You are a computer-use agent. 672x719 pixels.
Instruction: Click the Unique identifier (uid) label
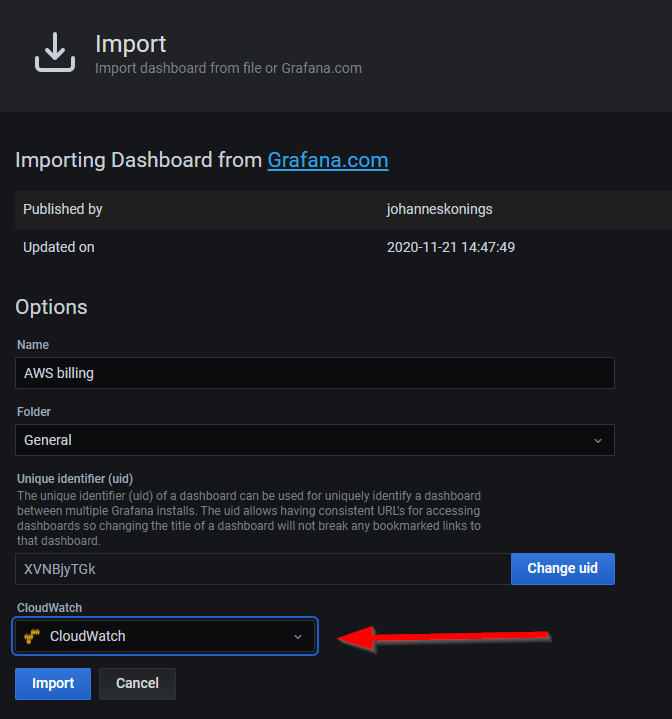(75, 479)
